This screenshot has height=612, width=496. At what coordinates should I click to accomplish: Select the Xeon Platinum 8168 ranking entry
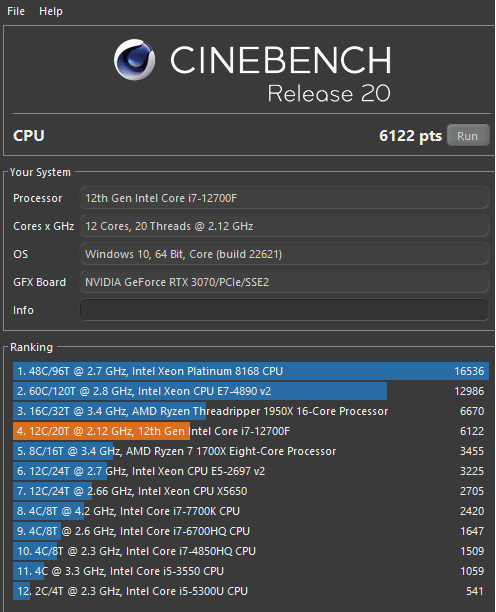[251, 371]
